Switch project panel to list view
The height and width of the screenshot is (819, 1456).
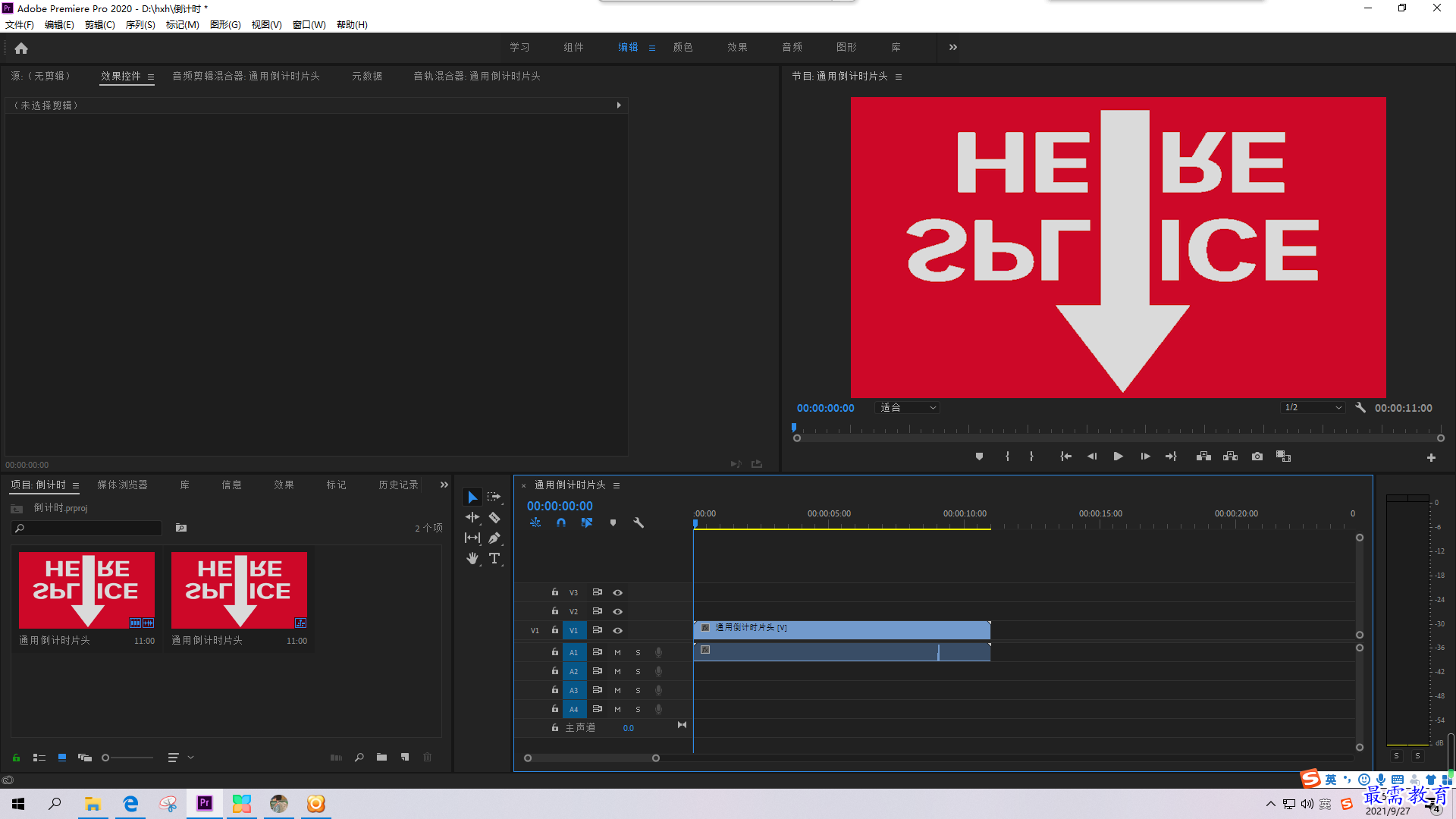39,757
